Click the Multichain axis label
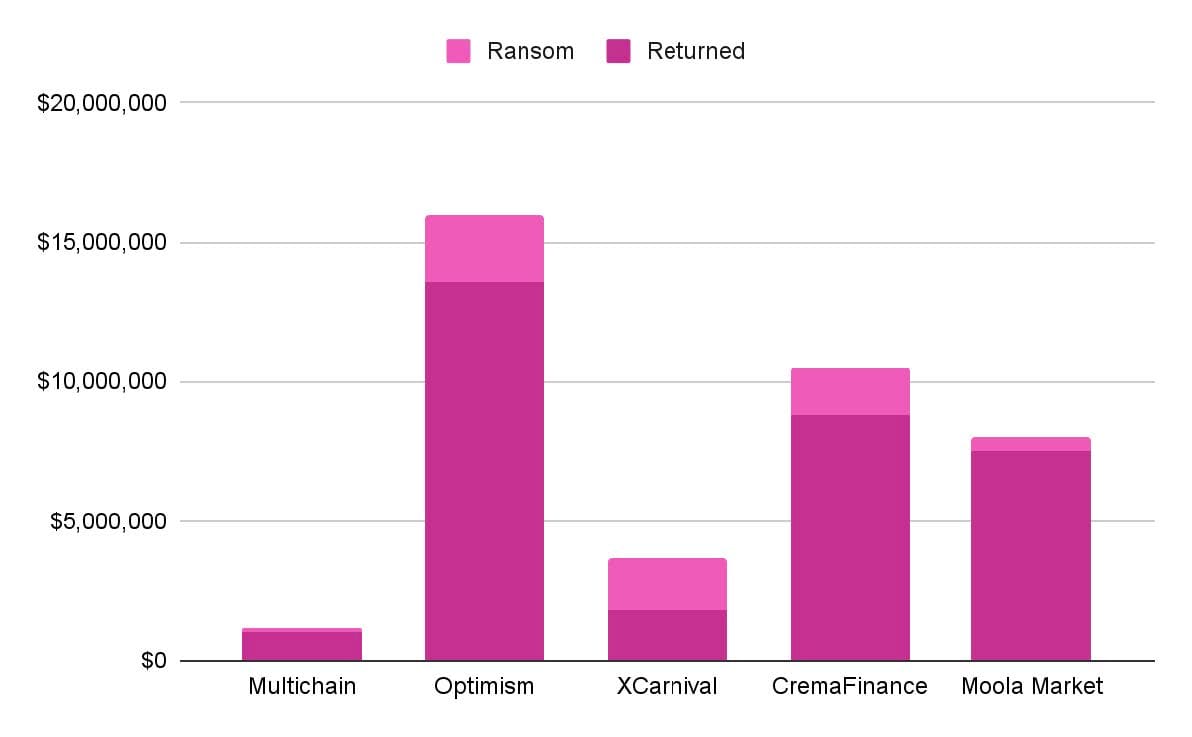The height and width of the screenshot is (737, 1192). point(302,687)
